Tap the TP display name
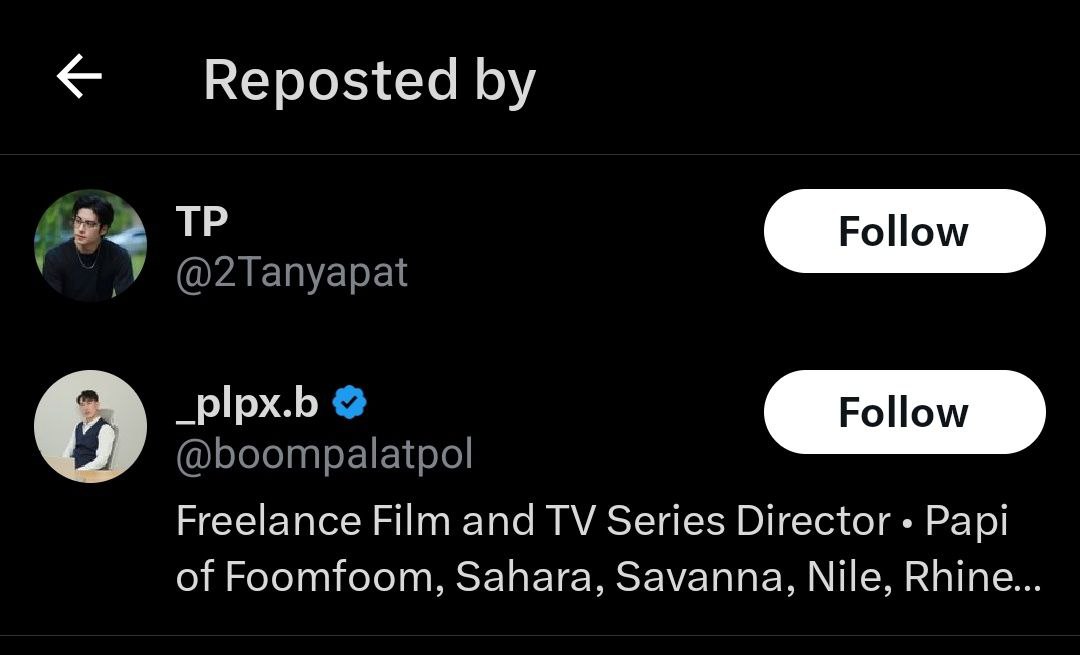 (x=202, y=222)
